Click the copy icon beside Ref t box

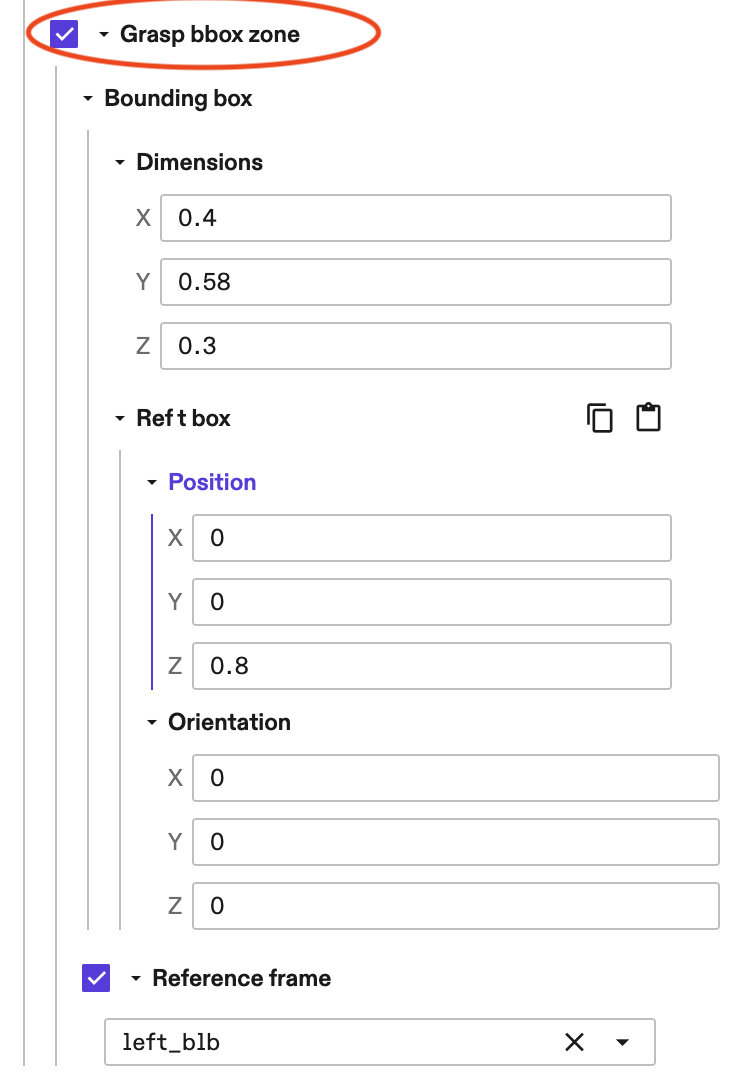click(600, 418)
